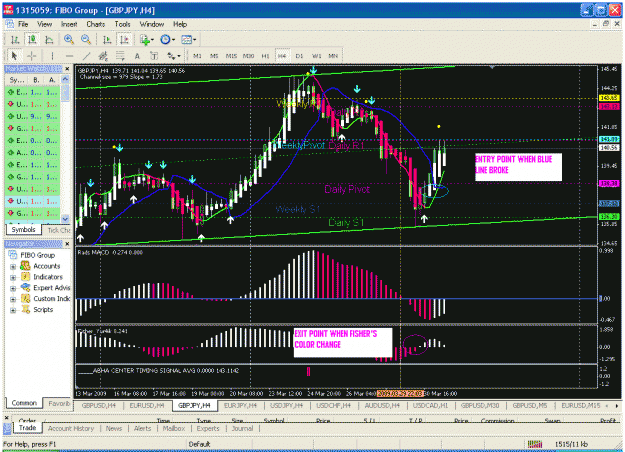Switch timeframe to MN
Image resolution: width=625 pixels, height=452 pixels.
tap(333, 56)
